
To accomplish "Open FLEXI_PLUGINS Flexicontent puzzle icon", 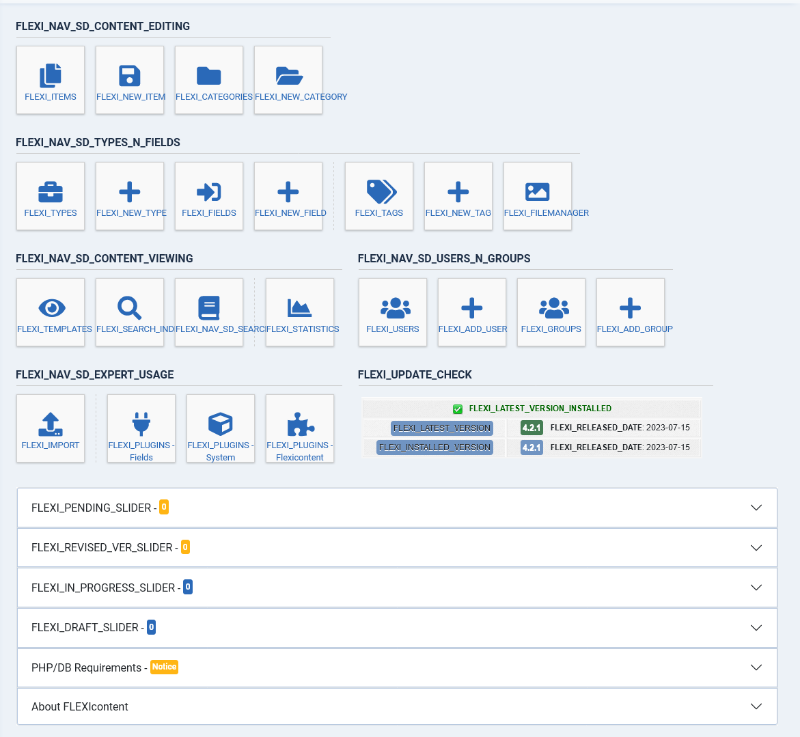I will pyautogui.click(x=301, y=424).
